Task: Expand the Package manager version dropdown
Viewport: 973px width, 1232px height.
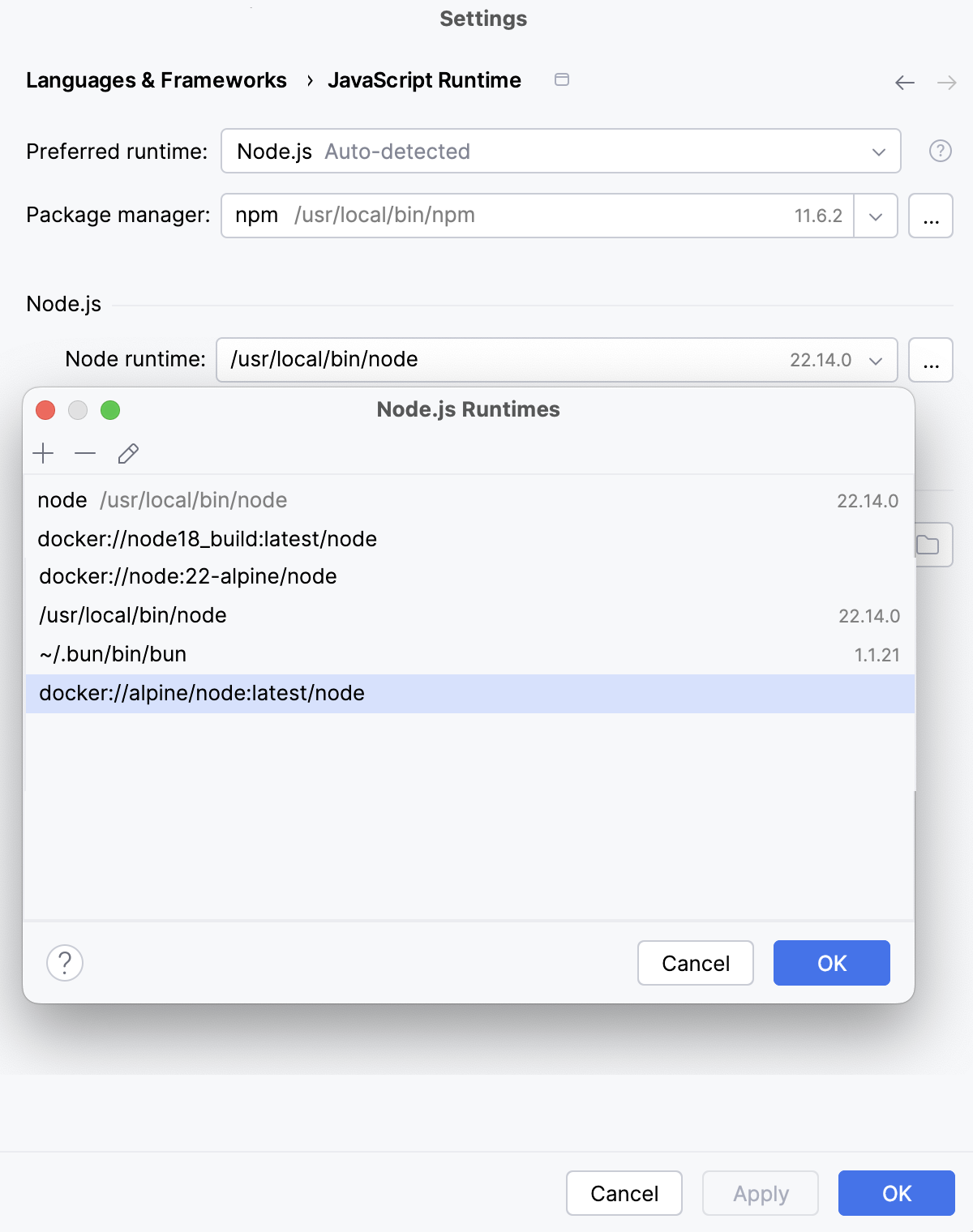Action: pos(876,216)
